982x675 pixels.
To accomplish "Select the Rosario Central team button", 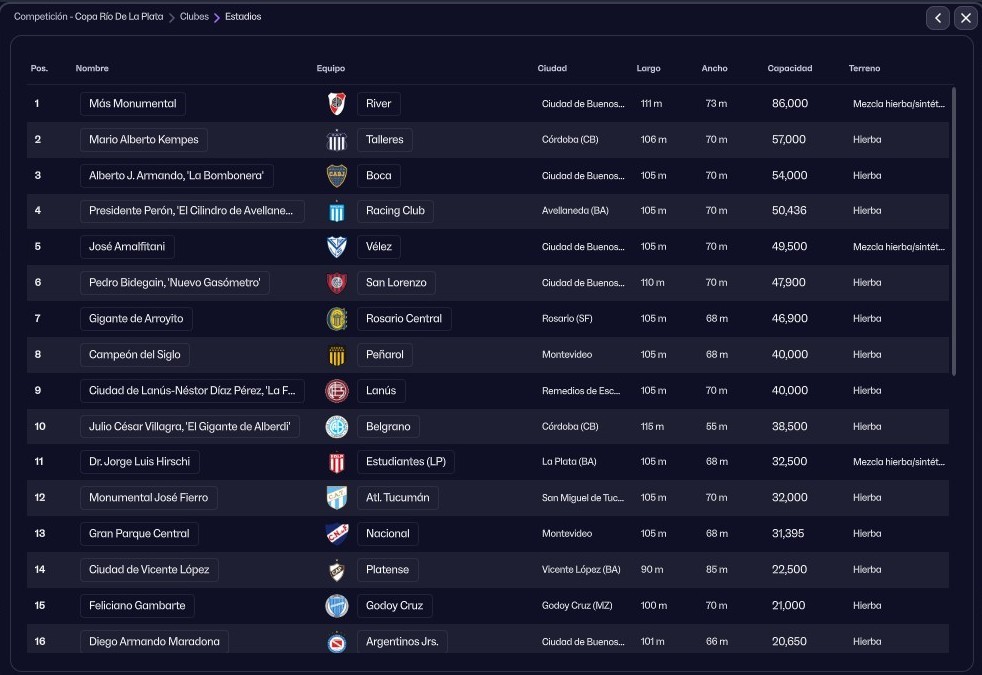I will 404,319.
